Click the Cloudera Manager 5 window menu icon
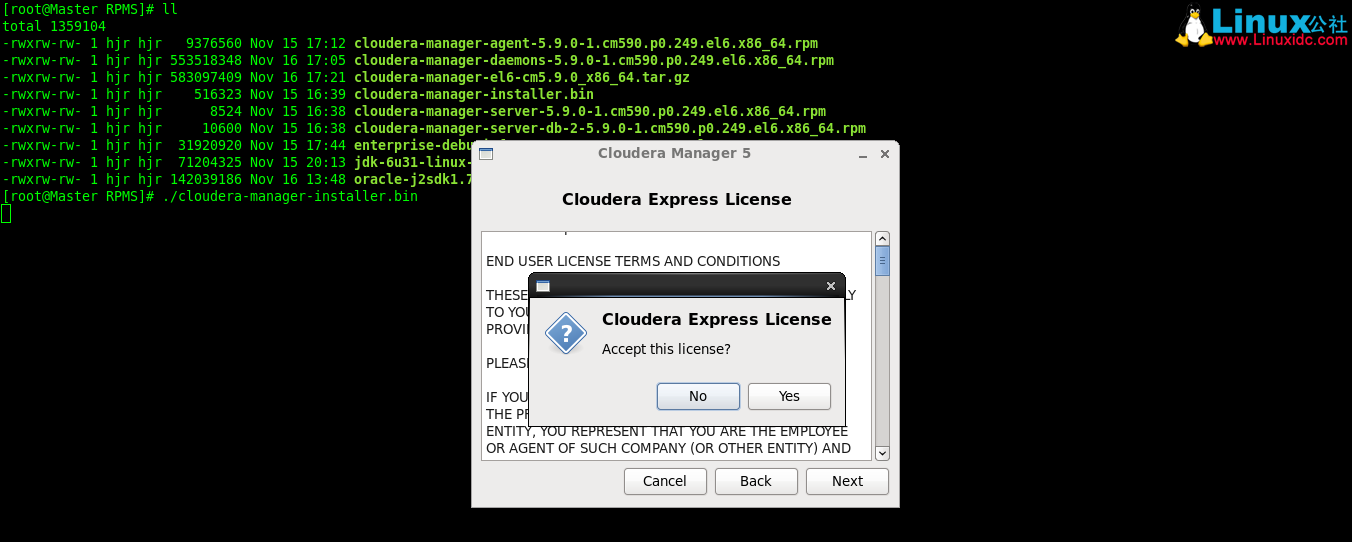 (x=486, y=154)
